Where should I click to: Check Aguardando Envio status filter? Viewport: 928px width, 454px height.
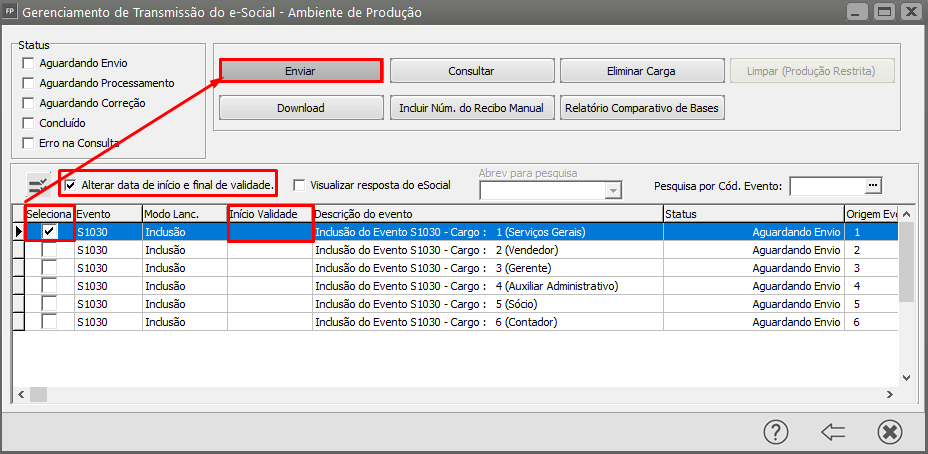pos(28,63)
